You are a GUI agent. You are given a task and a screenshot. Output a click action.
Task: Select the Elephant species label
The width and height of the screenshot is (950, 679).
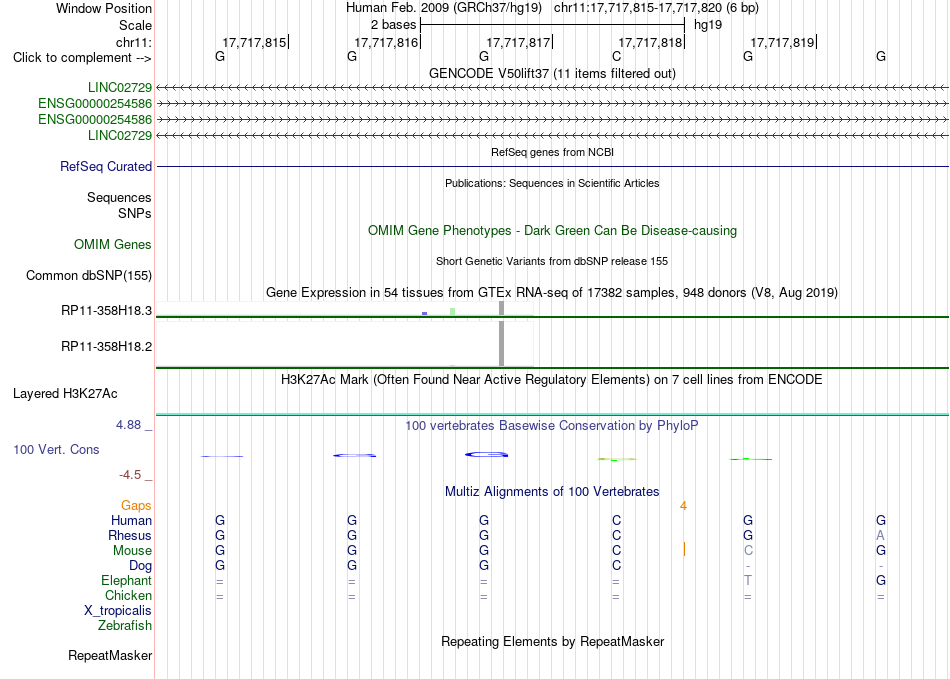point(126,580)
